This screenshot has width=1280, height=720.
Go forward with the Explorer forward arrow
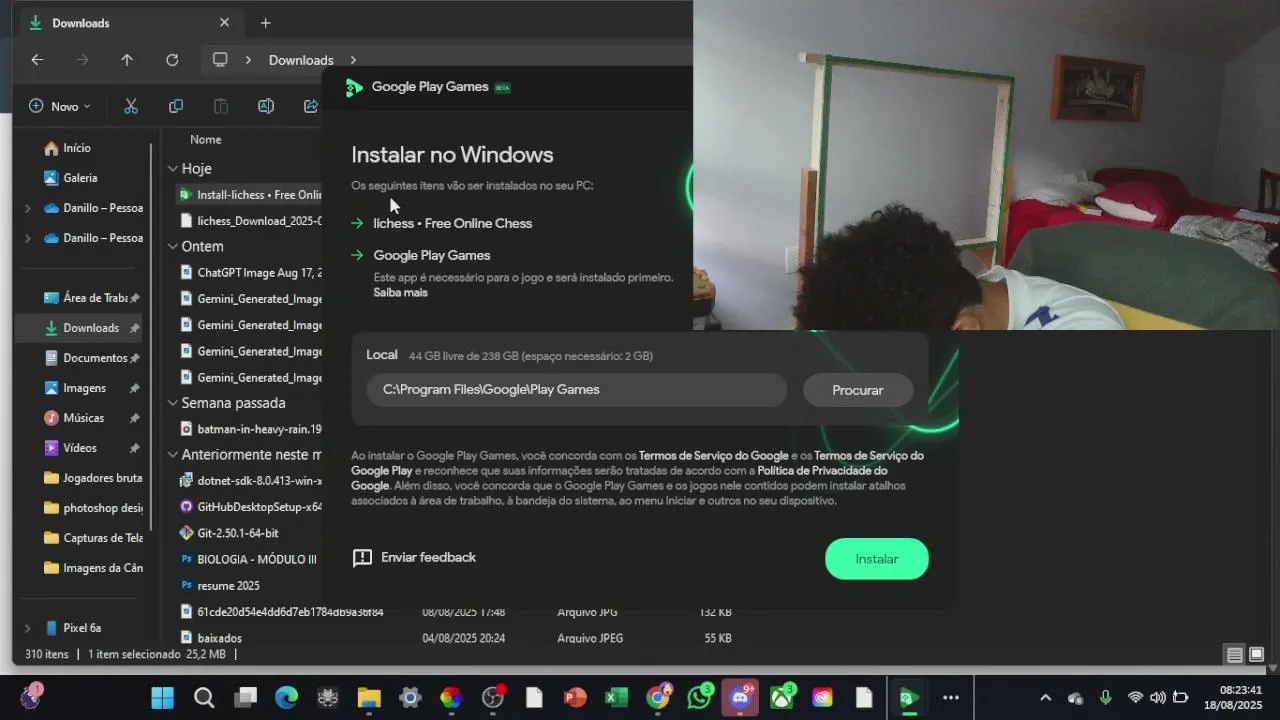pyautogui.click(x=82, y=60)
